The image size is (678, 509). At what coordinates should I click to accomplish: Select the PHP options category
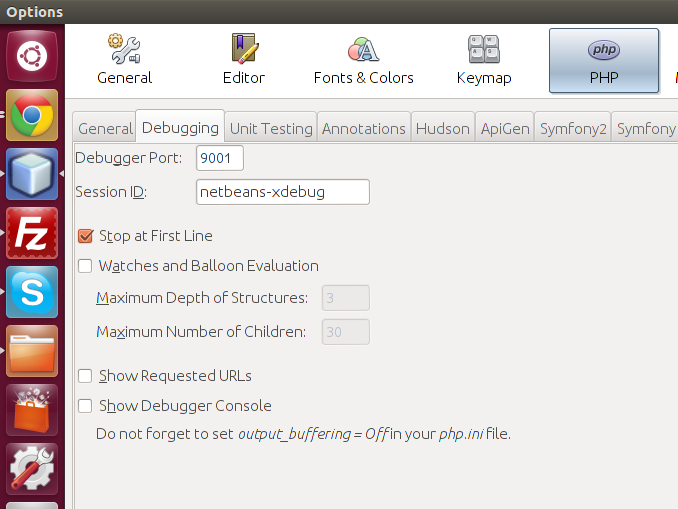coord(603,60)
